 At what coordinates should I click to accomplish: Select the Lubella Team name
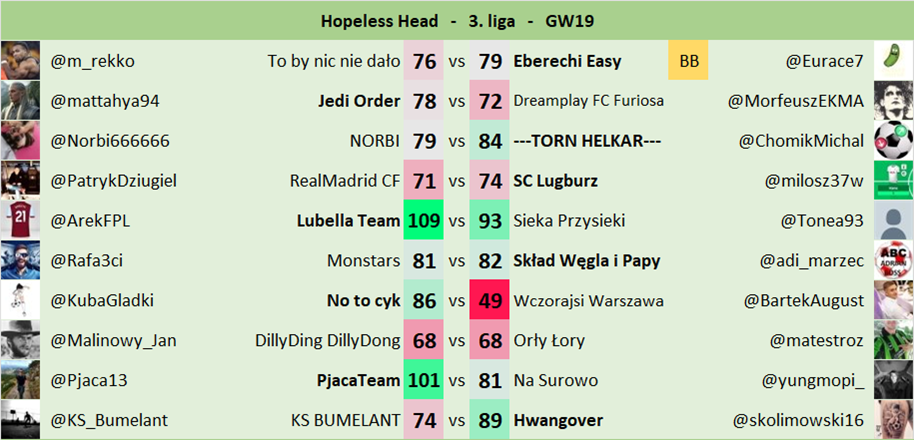[x=349, y=221]
